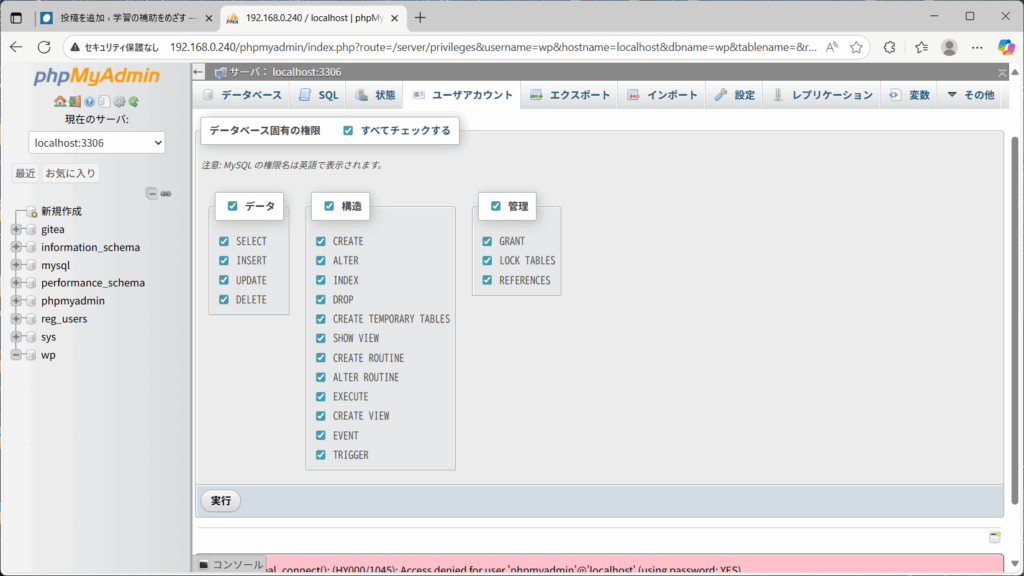Click the link chain icon above database tree
Image resolution: width=1024 pixels, height=576 pixels.
[x=166, y=193]
